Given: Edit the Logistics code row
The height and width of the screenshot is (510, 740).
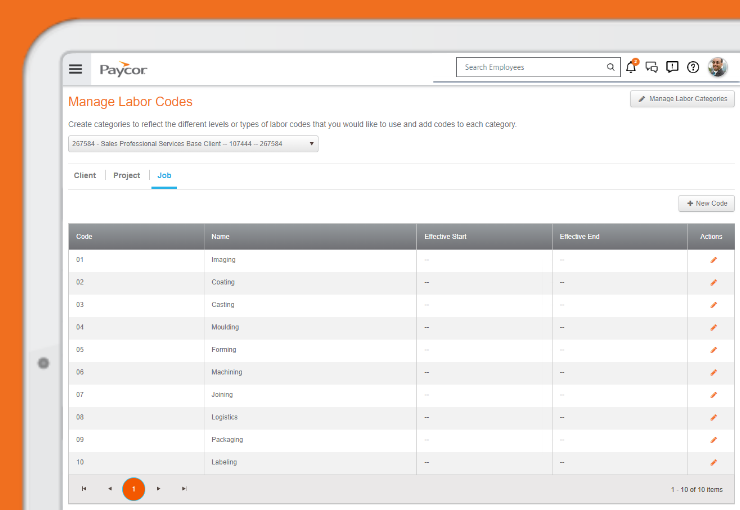Looking at the screenshot, I should [x=714, y=418].
